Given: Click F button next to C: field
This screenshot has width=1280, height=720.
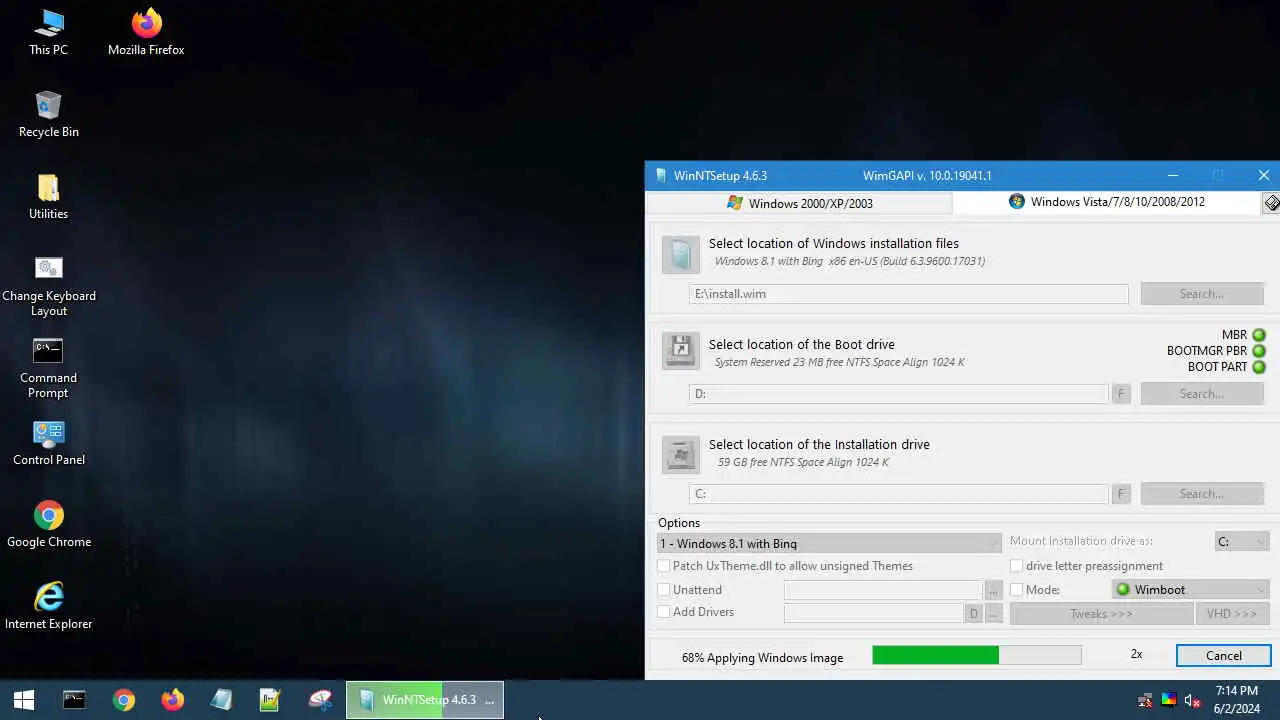Looking at the screenshot, I should coord(1121,494).
